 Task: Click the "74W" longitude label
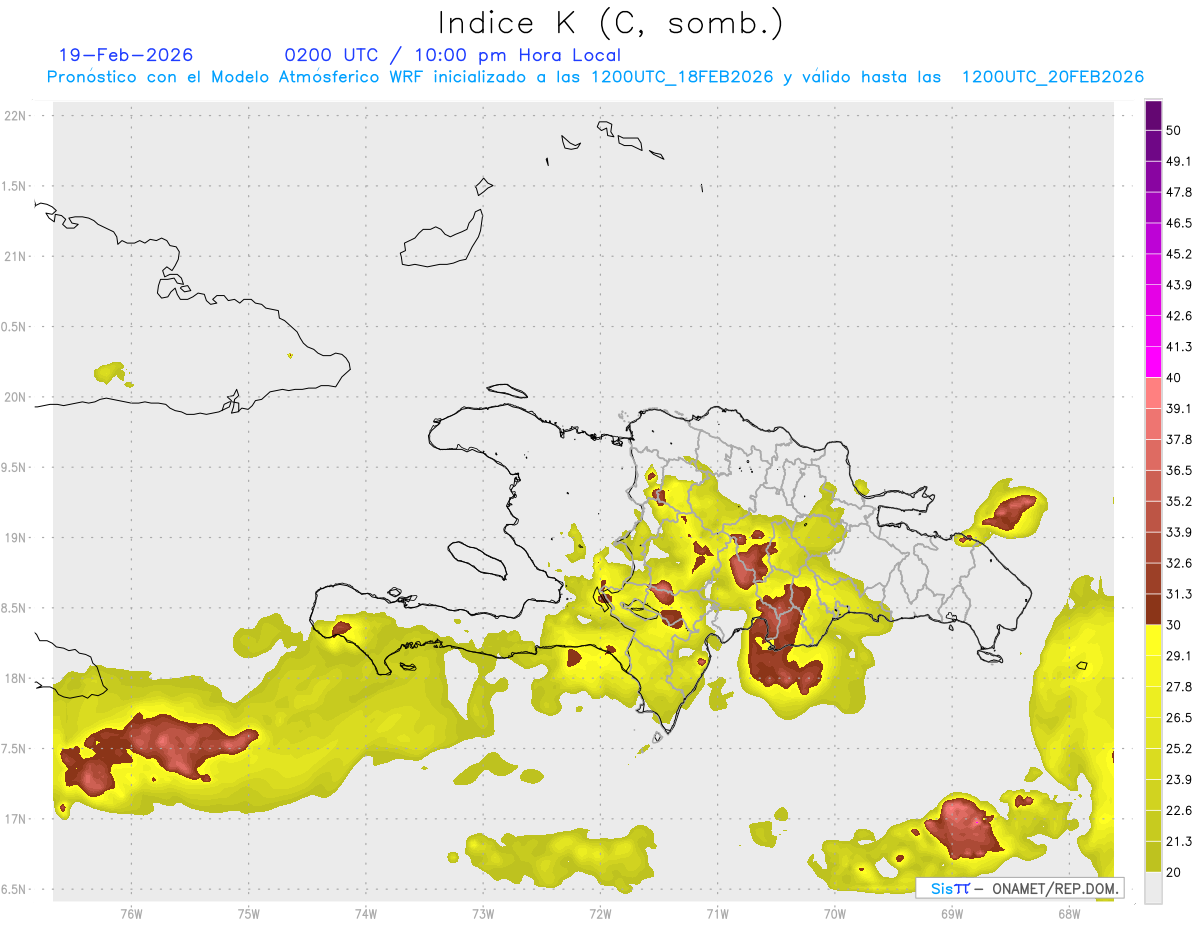click(366, 914)
